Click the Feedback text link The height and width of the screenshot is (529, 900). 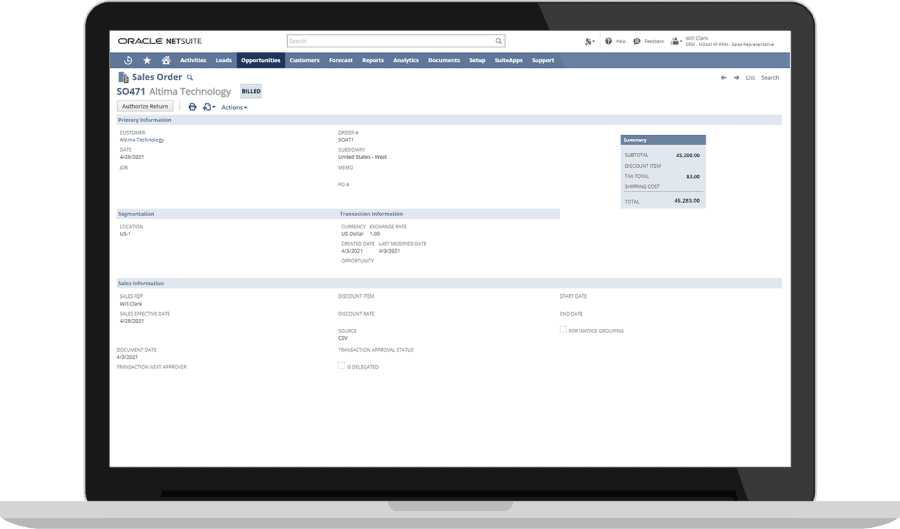(x=654, y=41)
